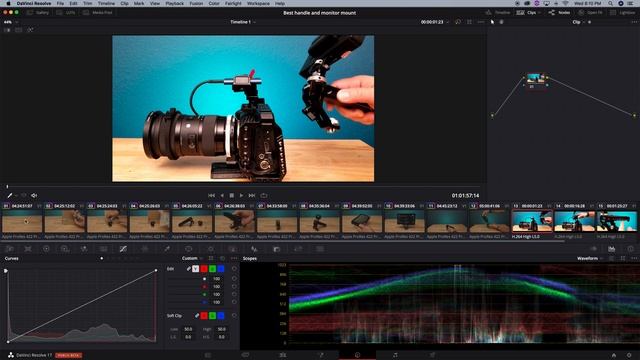
Task: Open the 3D stereoscopic palette
Action: coord(320,249)
